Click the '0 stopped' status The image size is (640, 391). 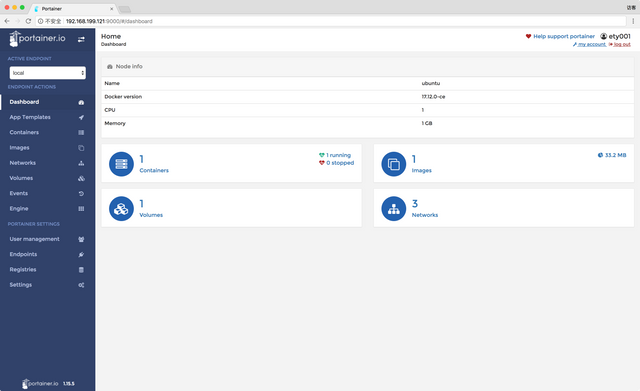pos(340,163)
